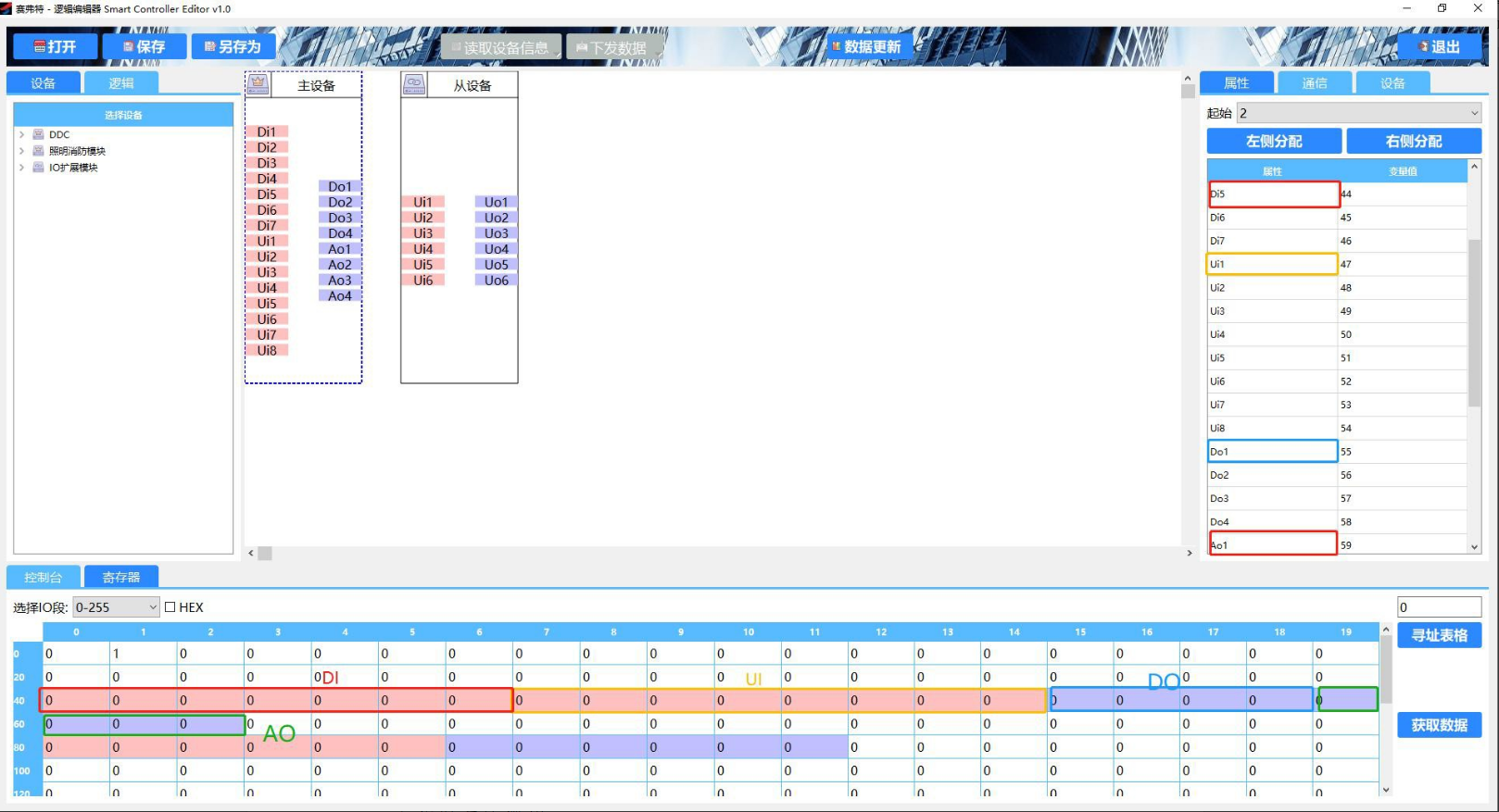
Task: Click 数据更新 to refresh data
Action: click(866, 46)
